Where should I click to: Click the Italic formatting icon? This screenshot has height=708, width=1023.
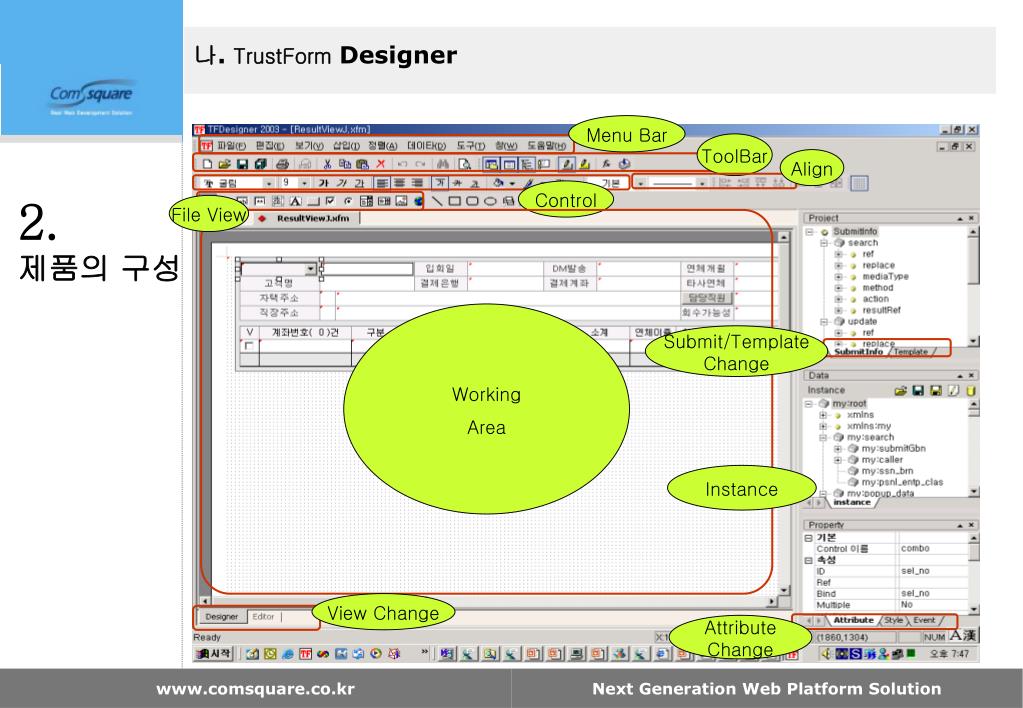[341, 183]
